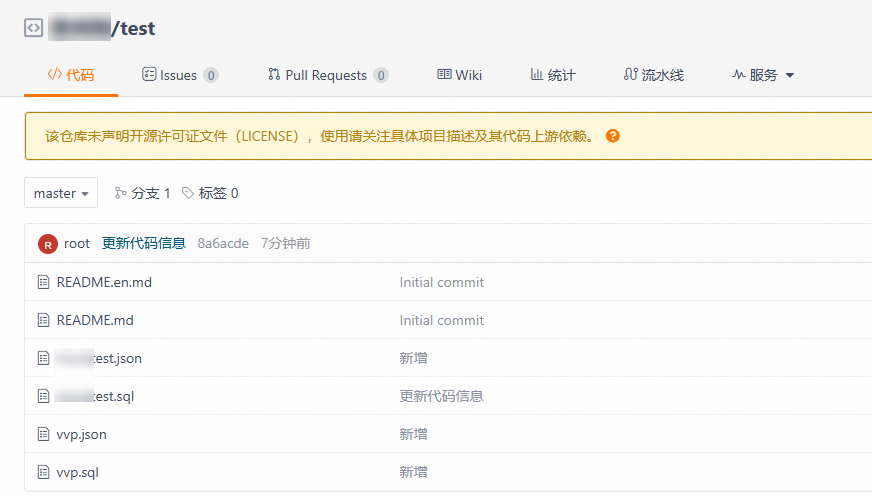Screen dimensions: 872x496
Task: Open the 新增 commit for vvp.json
Action: point(413,434)
